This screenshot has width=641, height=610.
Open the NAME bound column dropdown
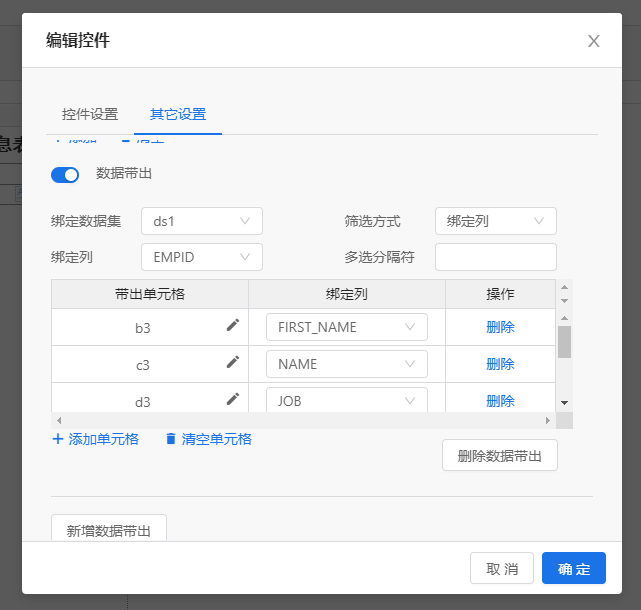347,364
